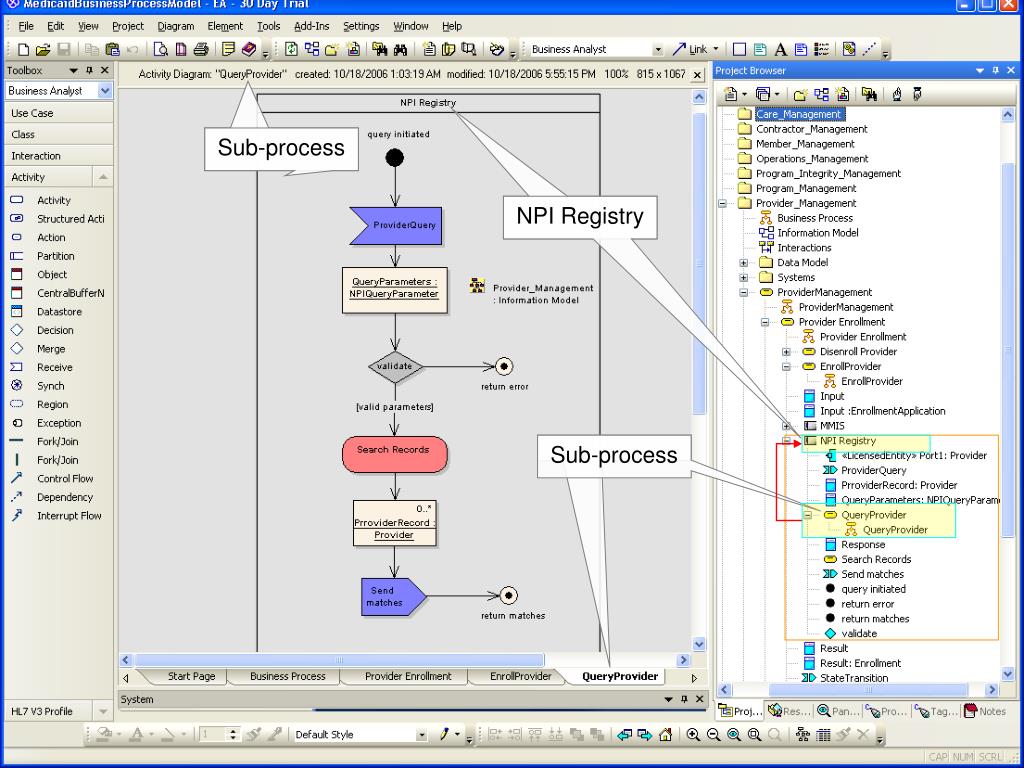The height and width of the screenshot is (768, 1024).
Task: Choose the Control Flow connector tool
Action: (x=65, y=479)
